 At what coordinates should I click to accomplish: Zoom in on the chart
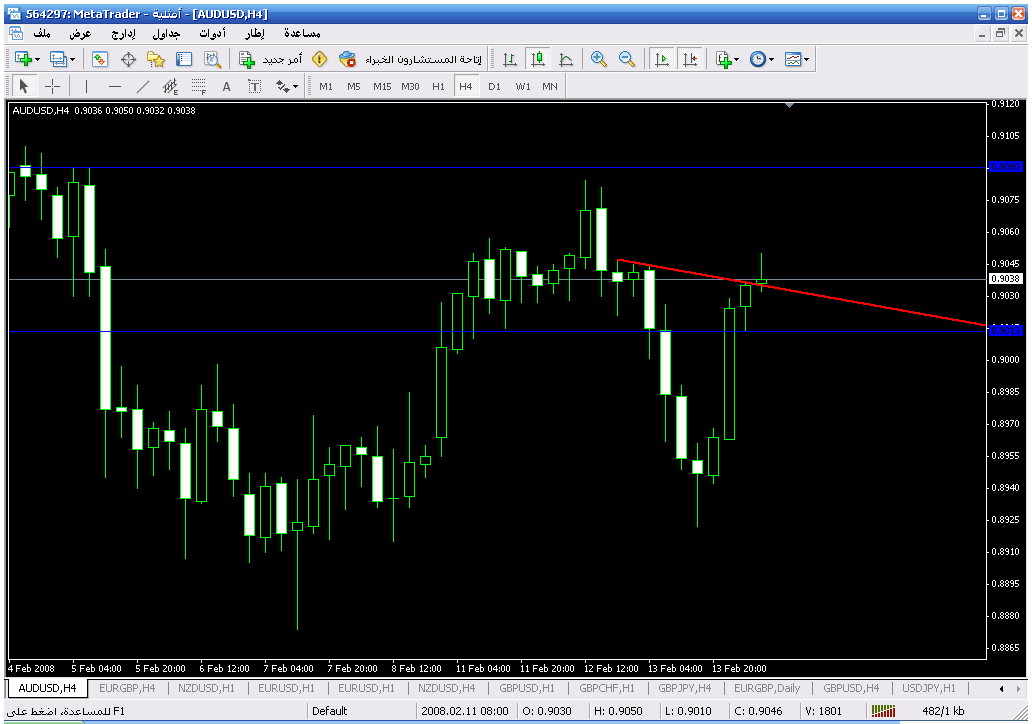(x=599, y=60)
